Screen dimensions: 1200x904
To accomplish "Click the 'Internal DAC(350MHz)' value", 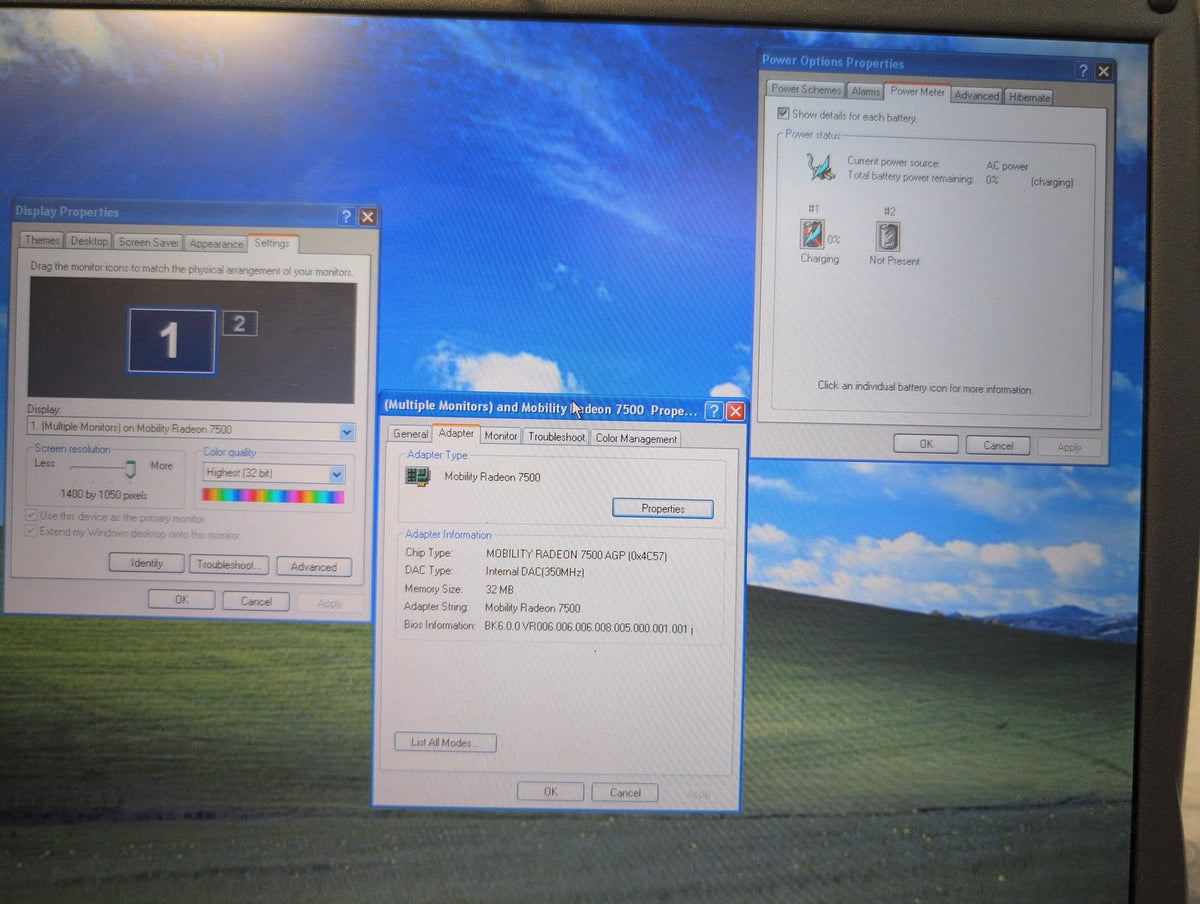I will click(x=535, y=572).
